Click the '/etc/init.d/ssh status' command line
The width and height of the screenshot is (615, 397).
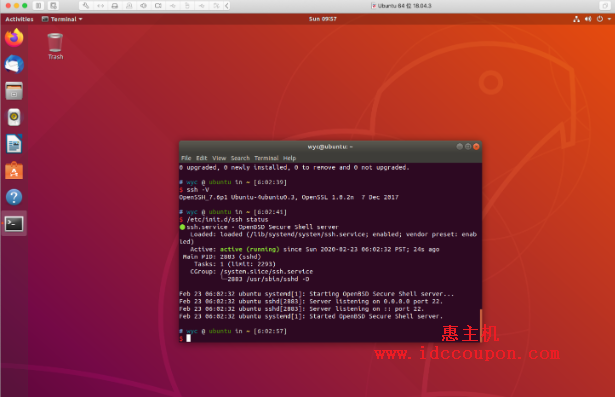[x=224, y=220]
